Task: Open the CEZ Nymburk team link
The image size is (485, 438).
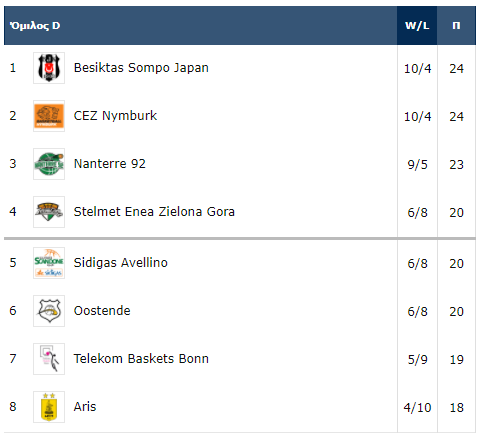Action: click(115, 116)
